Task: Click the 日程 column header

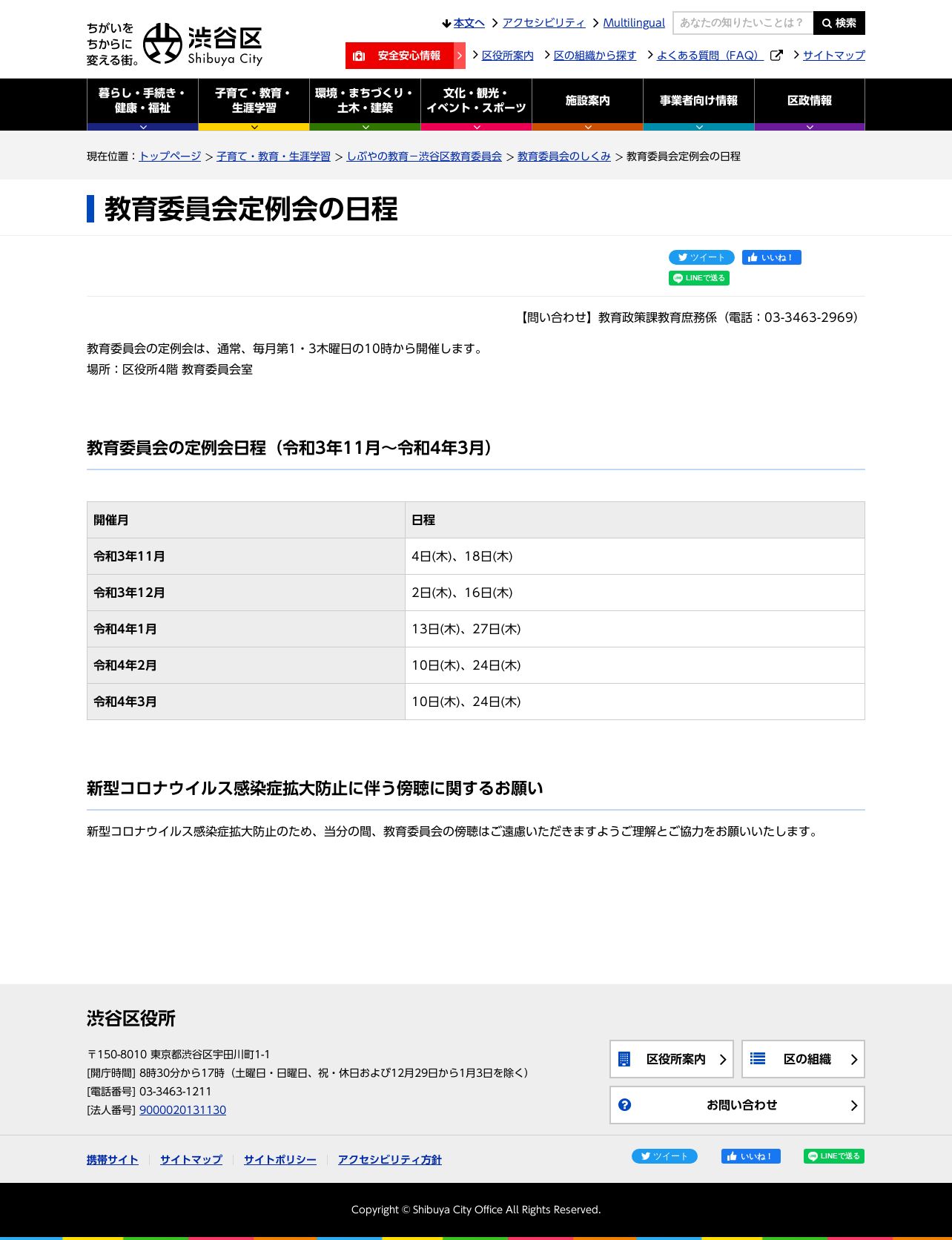Action: [635, 520]
